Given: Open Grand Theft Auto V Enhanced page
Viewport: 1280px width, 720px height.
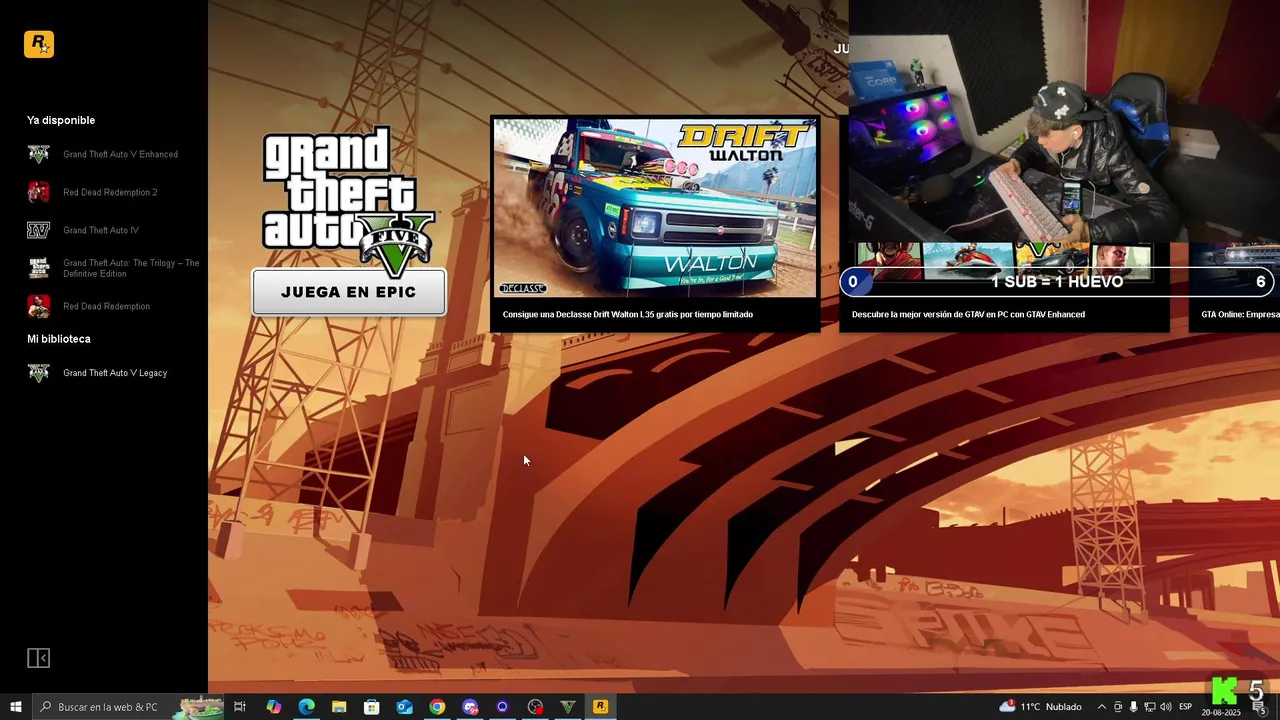Looking at the screenshot, I should pos(120,154).
